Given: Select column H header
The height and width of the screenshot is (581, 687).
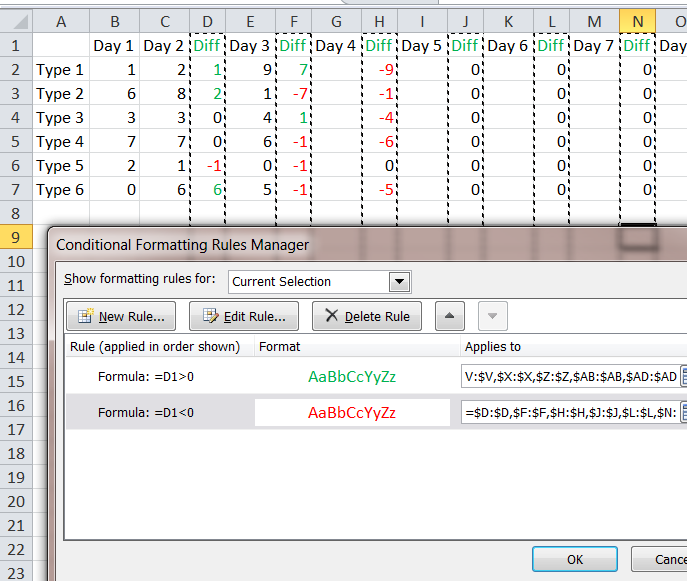Looking at the screenshot, I should [x=379, y=21].
